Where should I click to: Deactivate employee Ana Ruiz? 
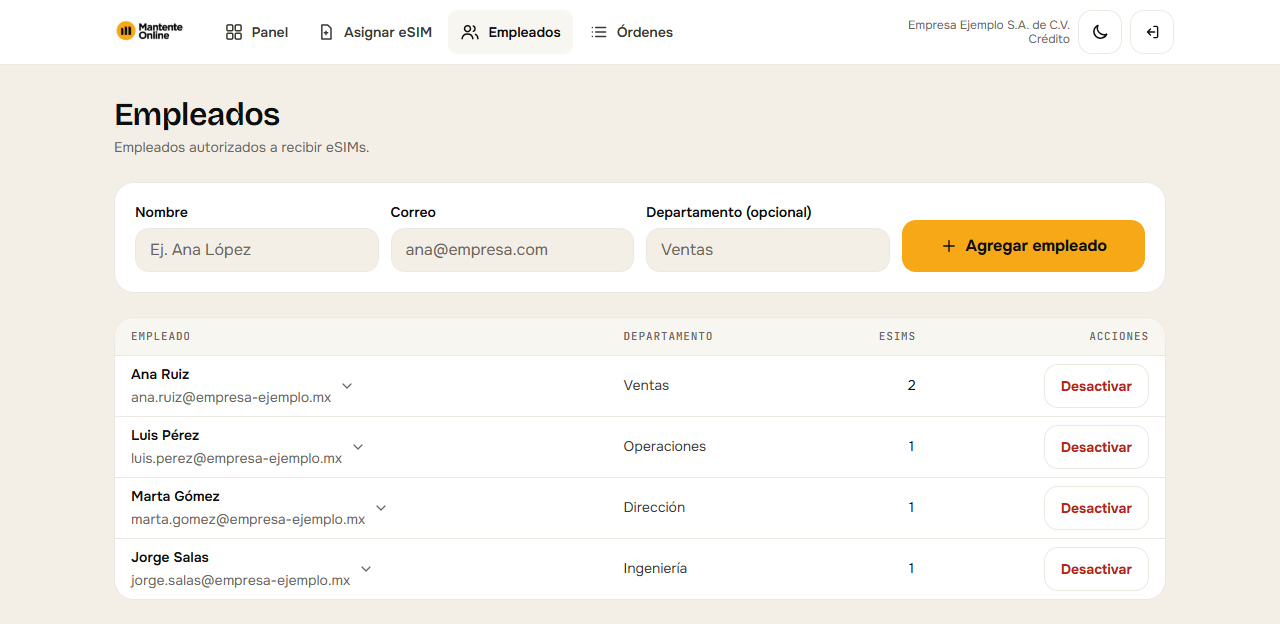coord(1096,386)
